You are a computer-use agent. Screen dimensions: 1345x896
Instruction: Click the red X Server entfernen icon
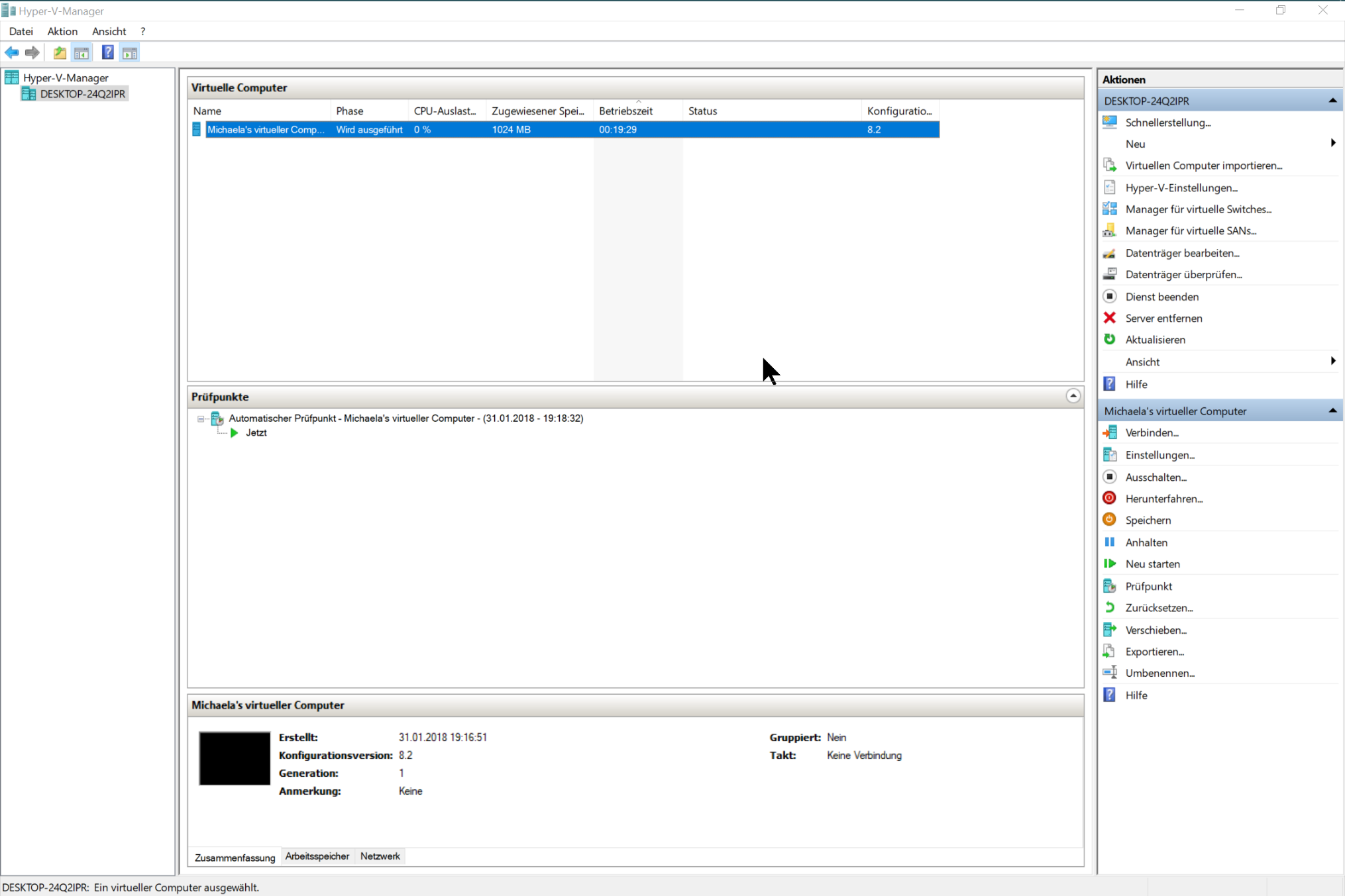(x=1110, y=318)
